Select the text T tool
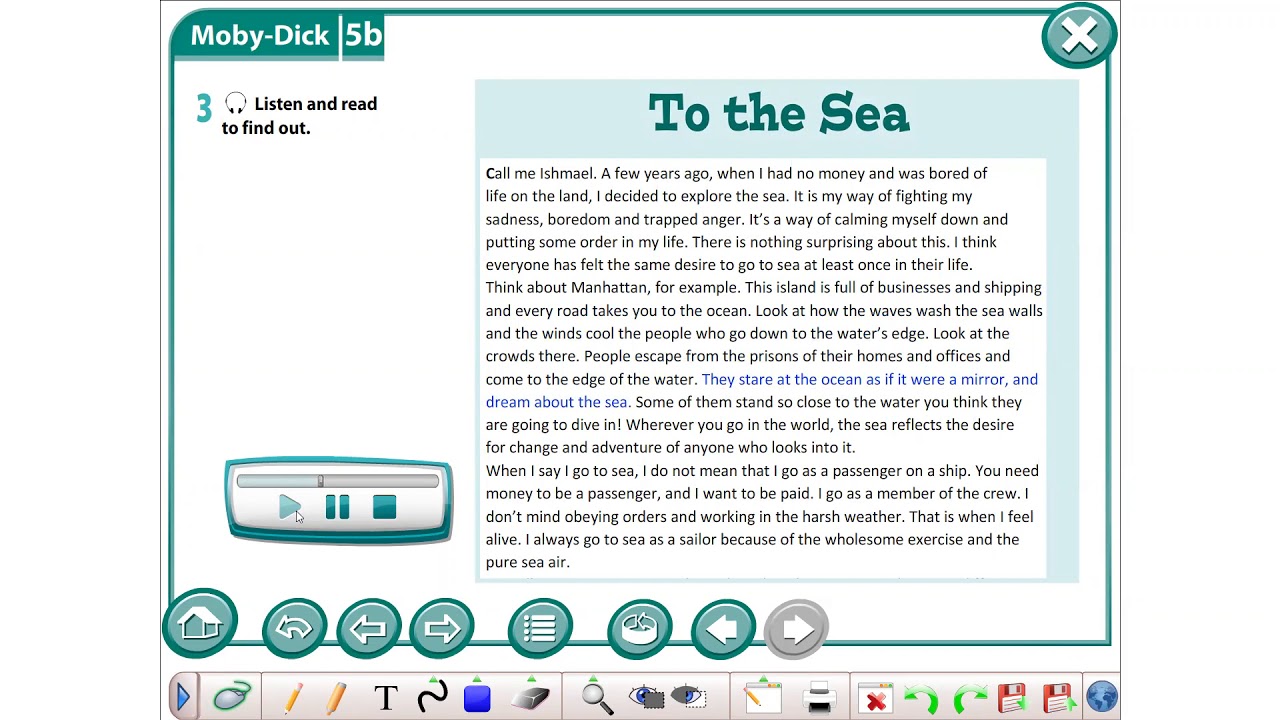This screenshot has height=720, width=1280. (x=386, y=697)
